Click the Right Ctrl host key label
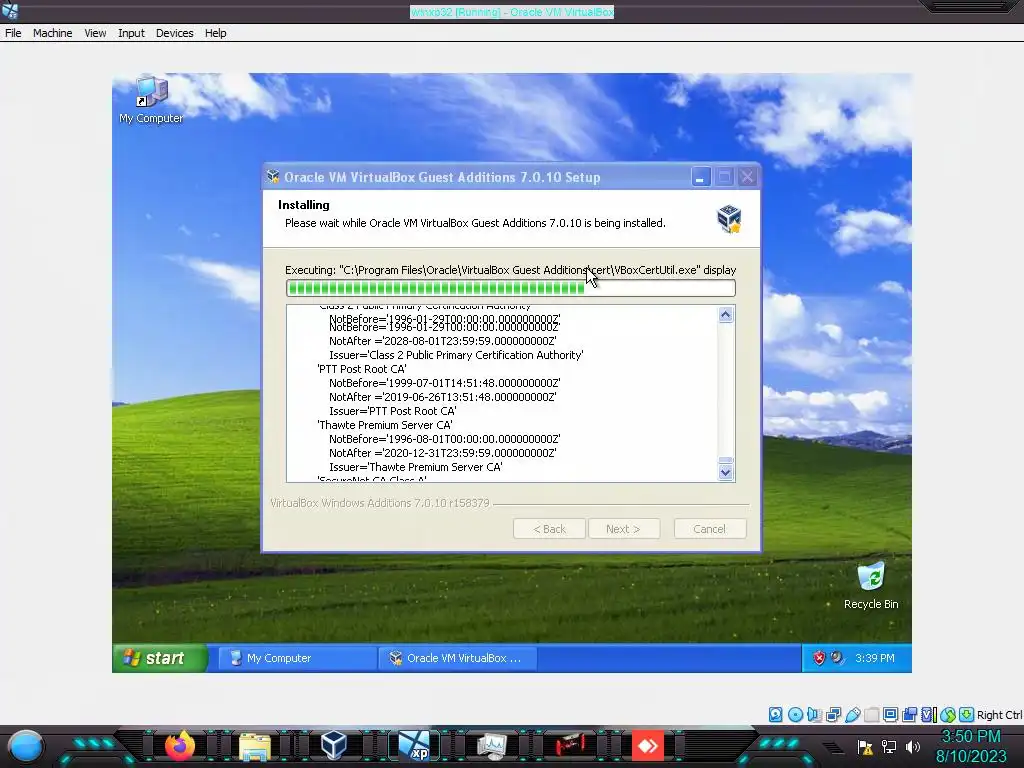The height and width of the screenshot is (768, 1024). (999, 715)
